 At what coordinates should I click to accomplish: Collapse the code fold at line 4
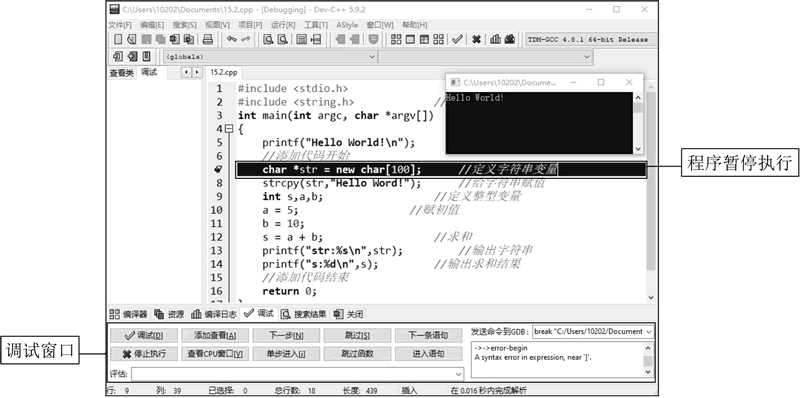tap(229, 129)
